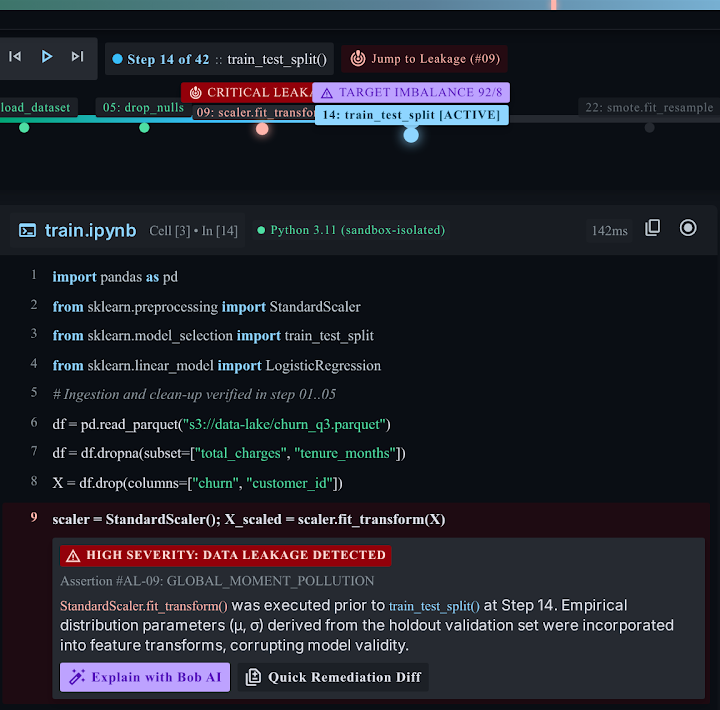This screenshot has height=710, width=720.
Task: Click the HIGH SEVERITY: DATA LEAKAGE DETECTED banner
Action: 225,555
